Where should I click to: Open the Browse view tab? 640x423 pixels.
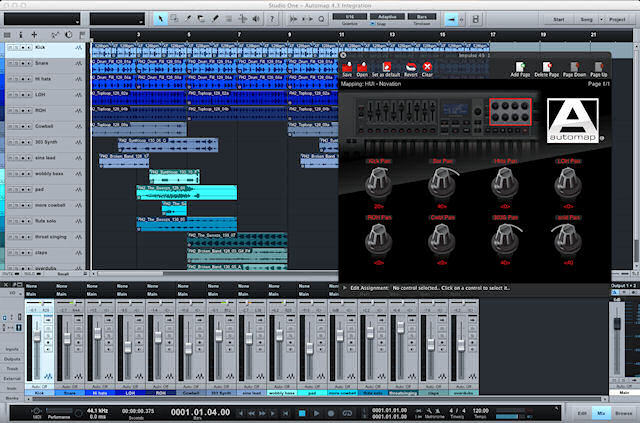coord(623,413)
